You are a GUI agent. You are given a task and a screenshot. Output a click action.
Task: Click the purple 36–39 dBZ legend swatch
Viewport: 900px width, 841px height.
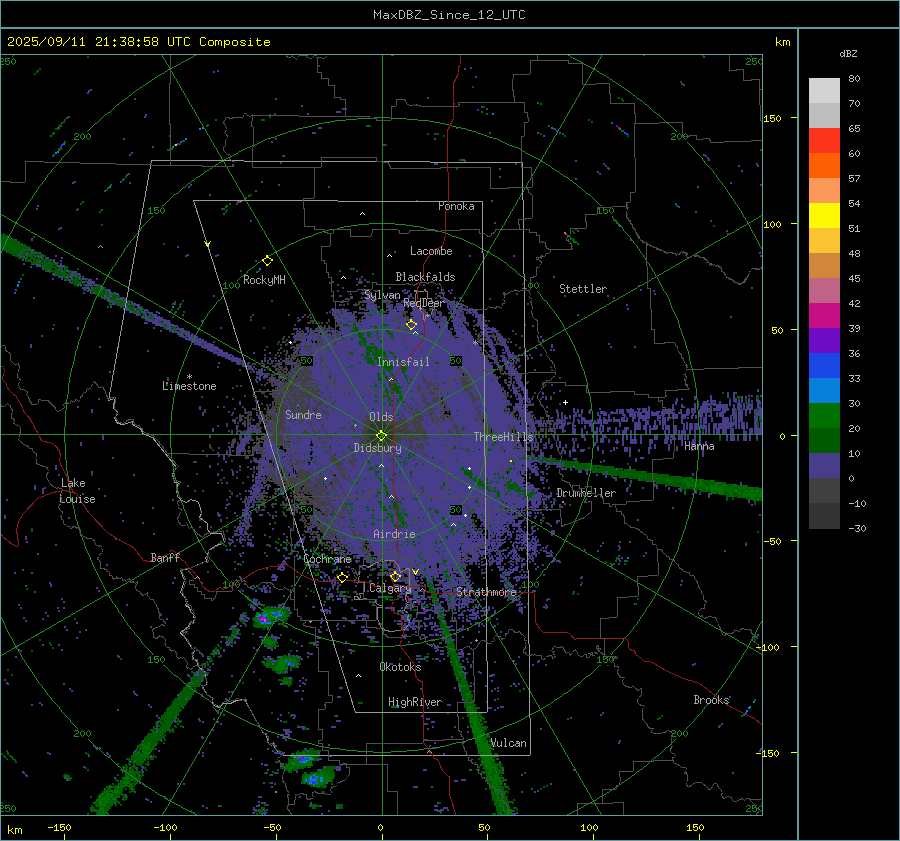tap(824, 341)
